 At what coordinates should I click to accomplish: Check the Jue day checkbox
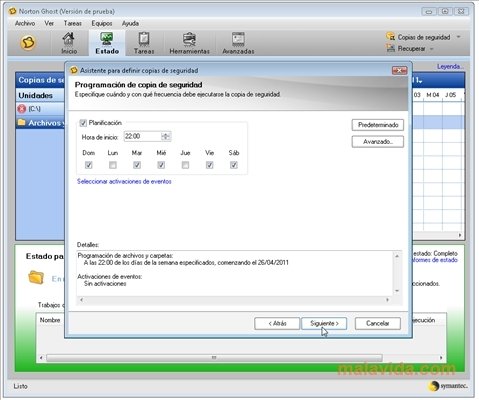point(185,165)
